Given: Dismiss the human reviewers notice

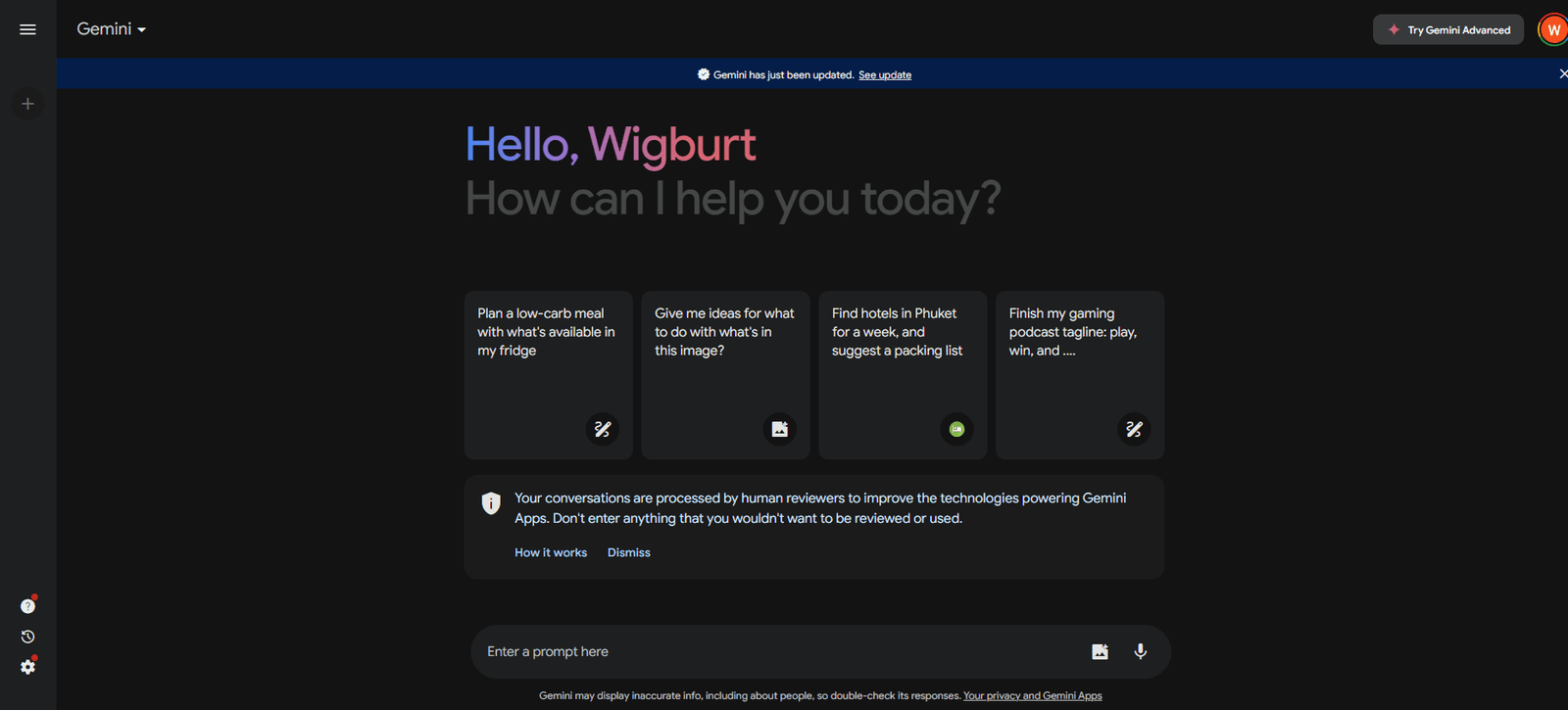Looking at the screenshot, I should 629,552.
